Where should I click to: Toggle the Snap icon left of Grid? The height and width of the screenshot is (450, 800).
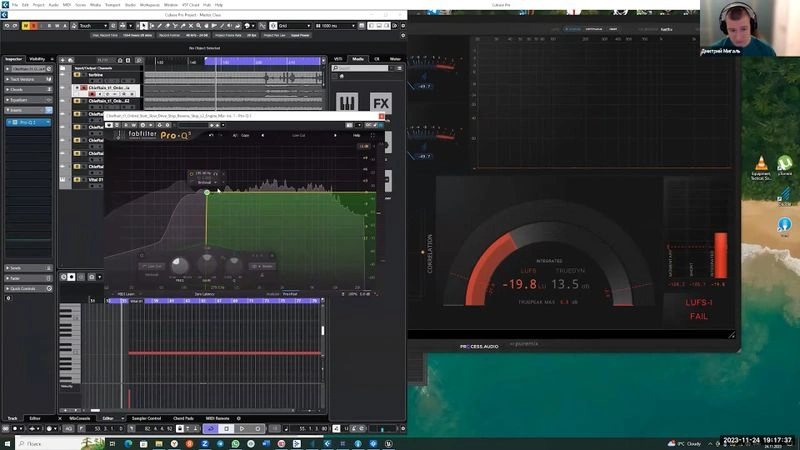point(273,26)
